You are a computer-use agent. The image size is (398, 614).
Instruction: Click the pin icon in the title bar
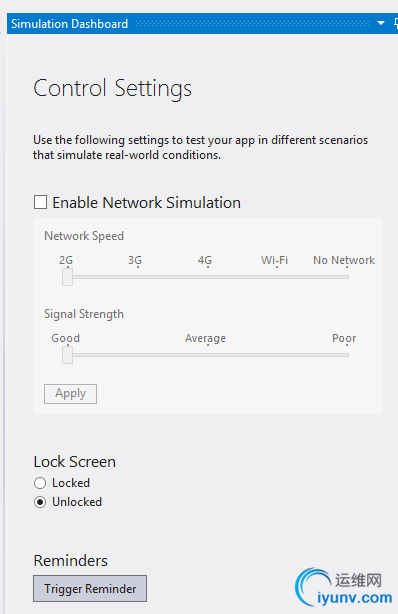396,23
